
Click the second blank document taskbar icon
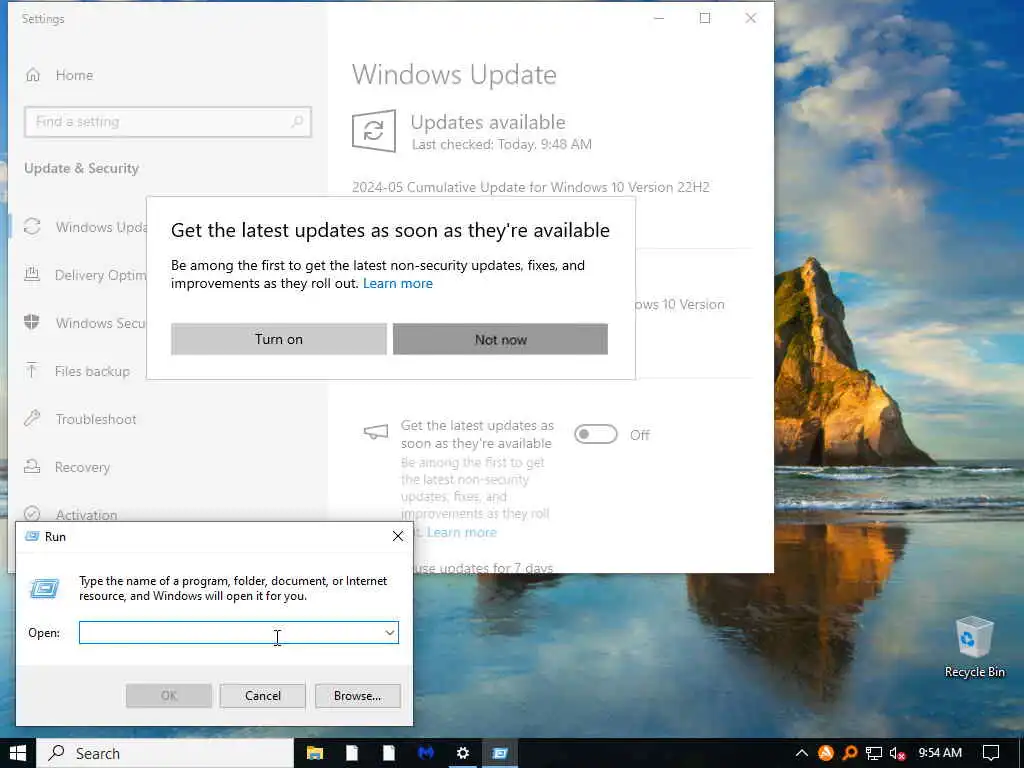(x=389, y=753)
